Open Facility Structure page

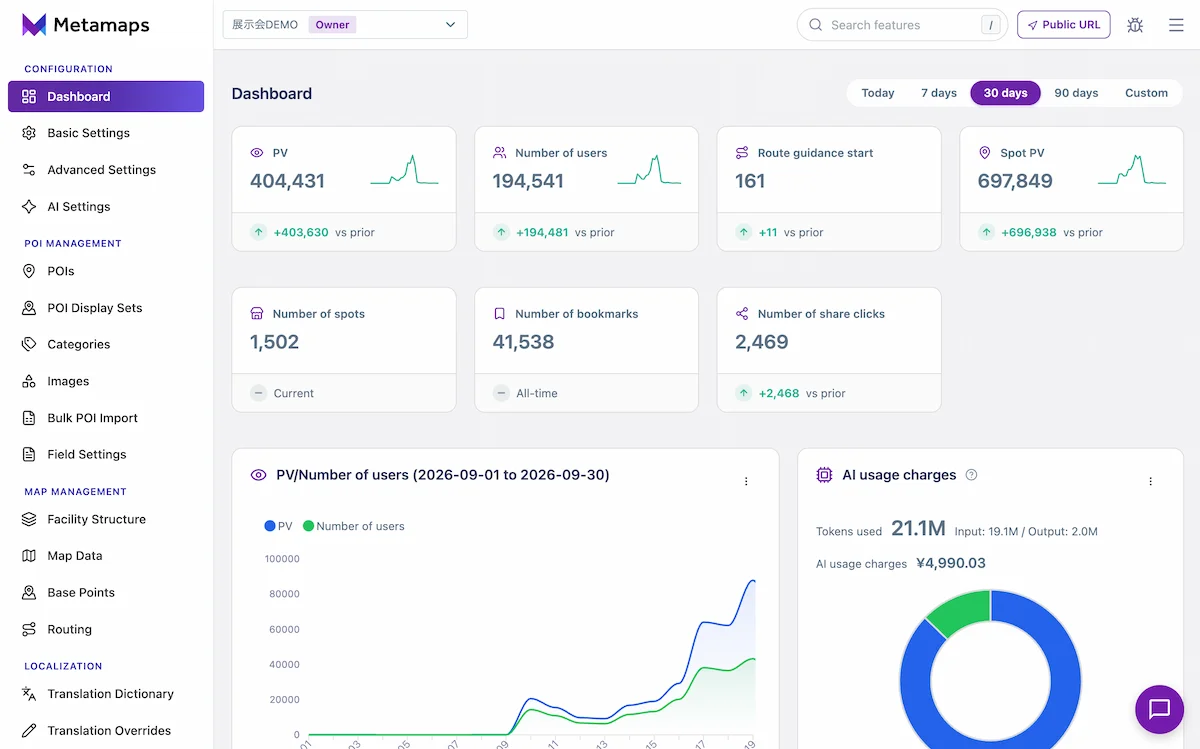click(x=106, y=519)
